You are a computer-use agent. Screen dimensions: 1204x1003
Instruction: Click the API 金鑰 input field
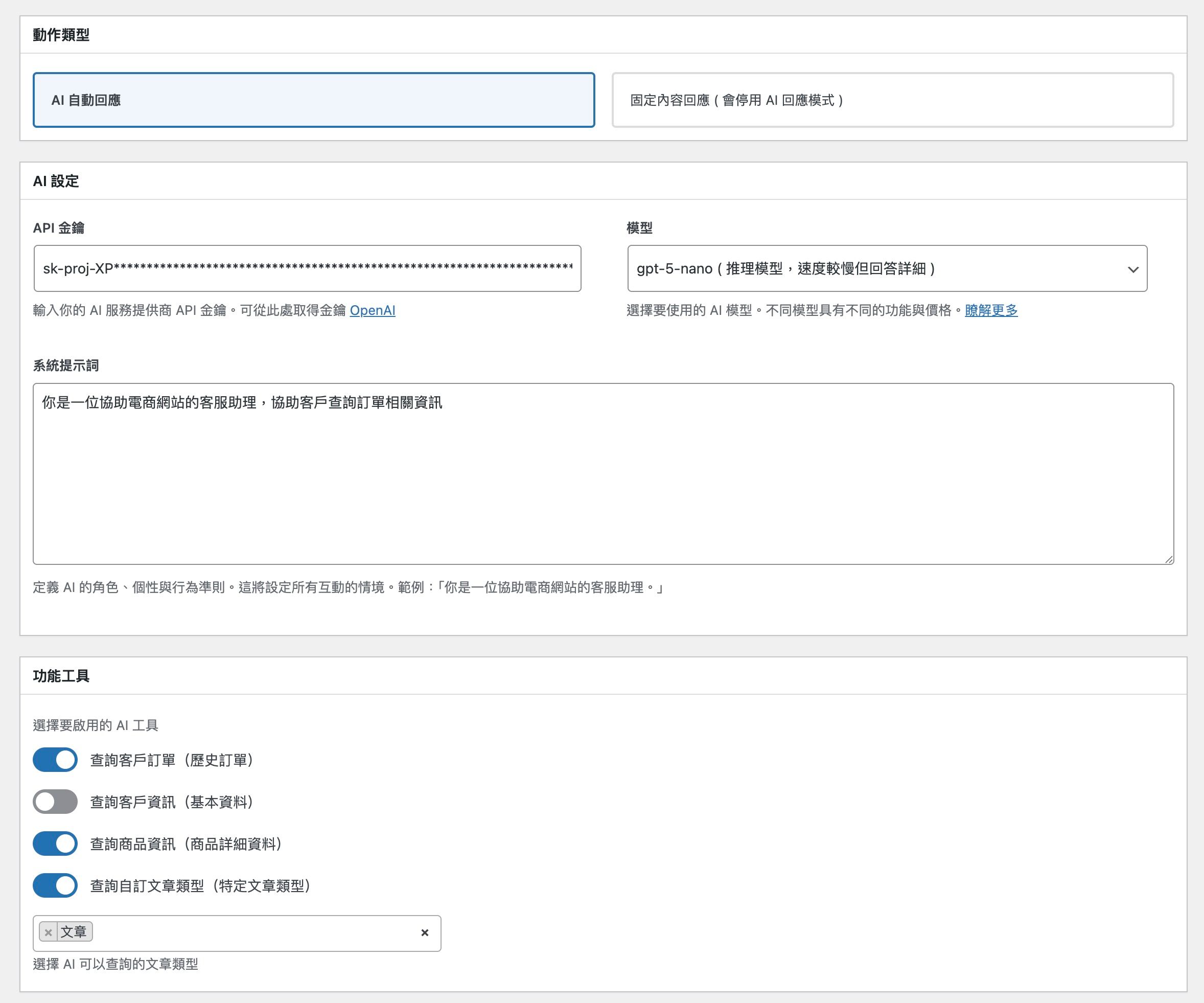(x=307, y=268)
